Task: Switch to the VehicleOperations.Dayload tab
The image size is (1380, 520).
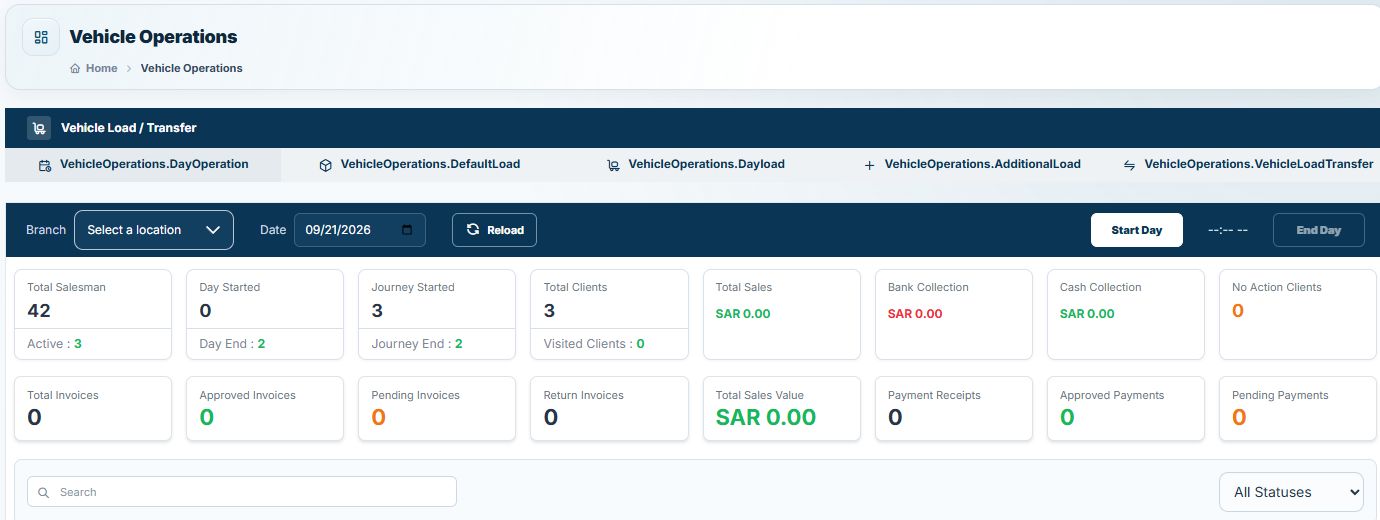Action: click(x=696, y=165)
